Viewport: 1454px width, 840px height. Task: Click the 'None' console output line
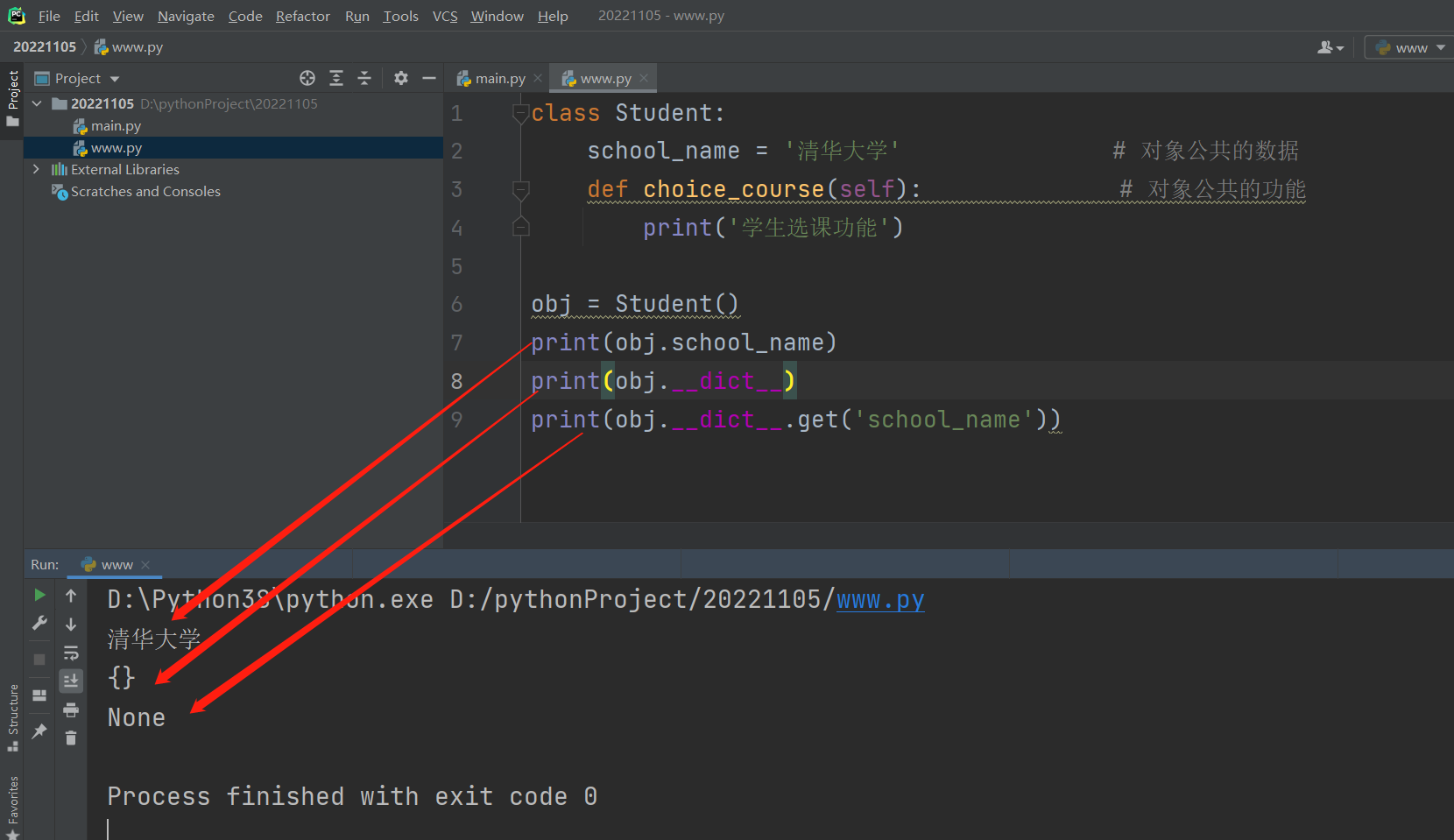[137, 717]
